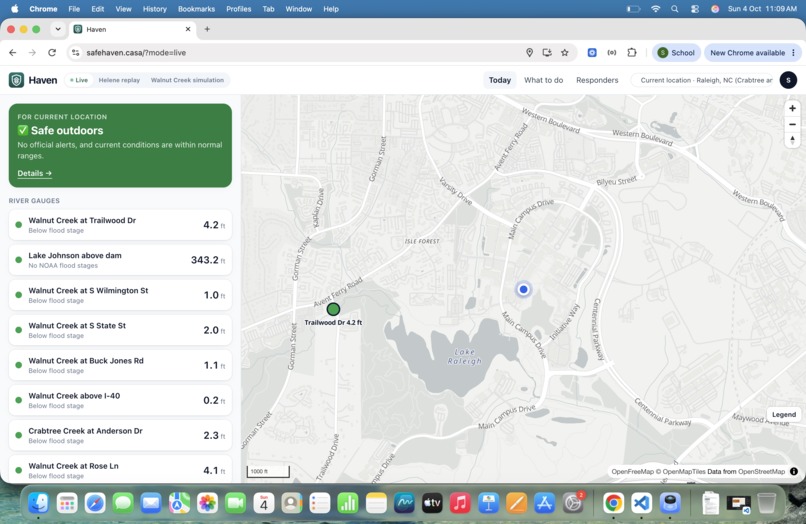Open App Store from the dock
Image resolution: width=806 pixels, height=524 pixels.
click(x=544, y=503)
